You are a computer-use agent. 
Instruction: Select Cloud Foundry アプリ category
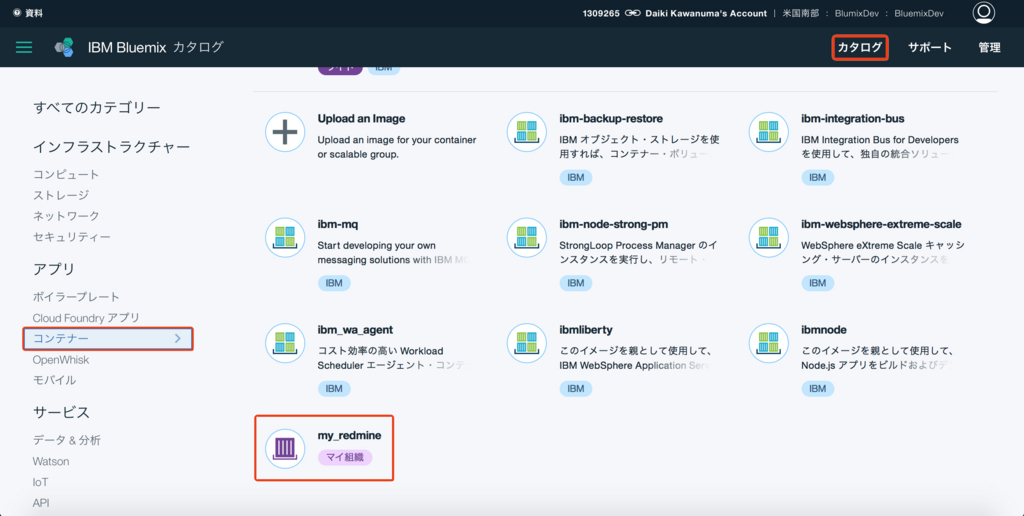pos(86,317)
